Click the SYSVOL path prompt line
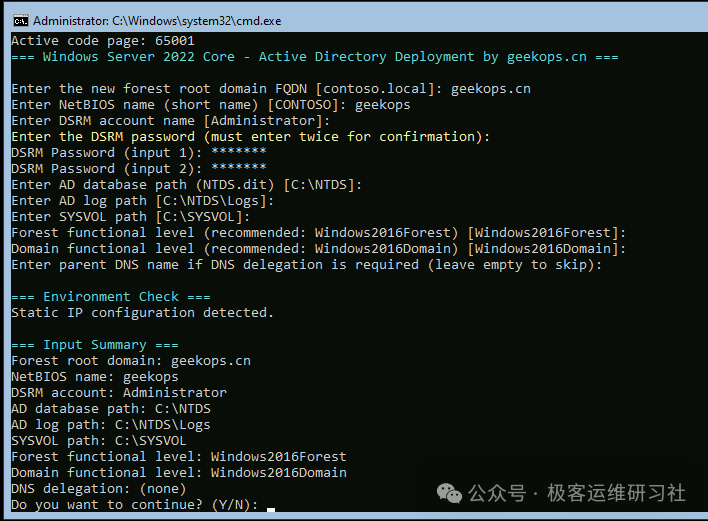The width and height of the screenshot is (708, 521). pyautogui.click(x=130, y=217)
